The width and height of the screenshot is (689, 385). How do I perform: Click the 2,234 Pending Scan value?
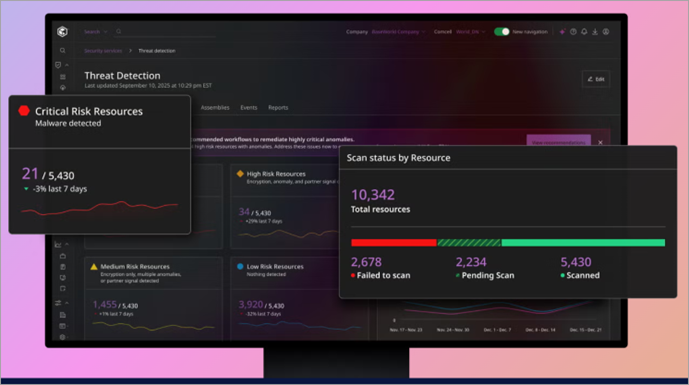[471, 262]
